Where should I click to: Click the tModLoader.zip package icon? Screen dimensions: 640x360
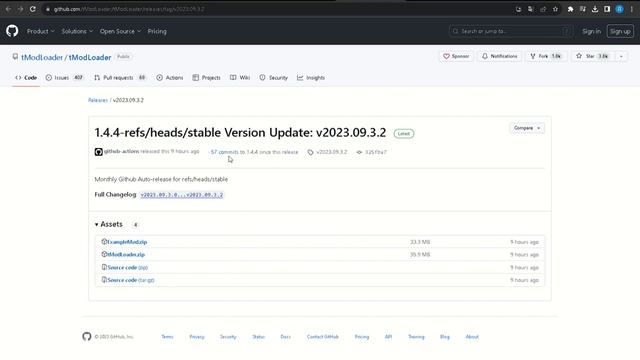[x=104, y=254]
